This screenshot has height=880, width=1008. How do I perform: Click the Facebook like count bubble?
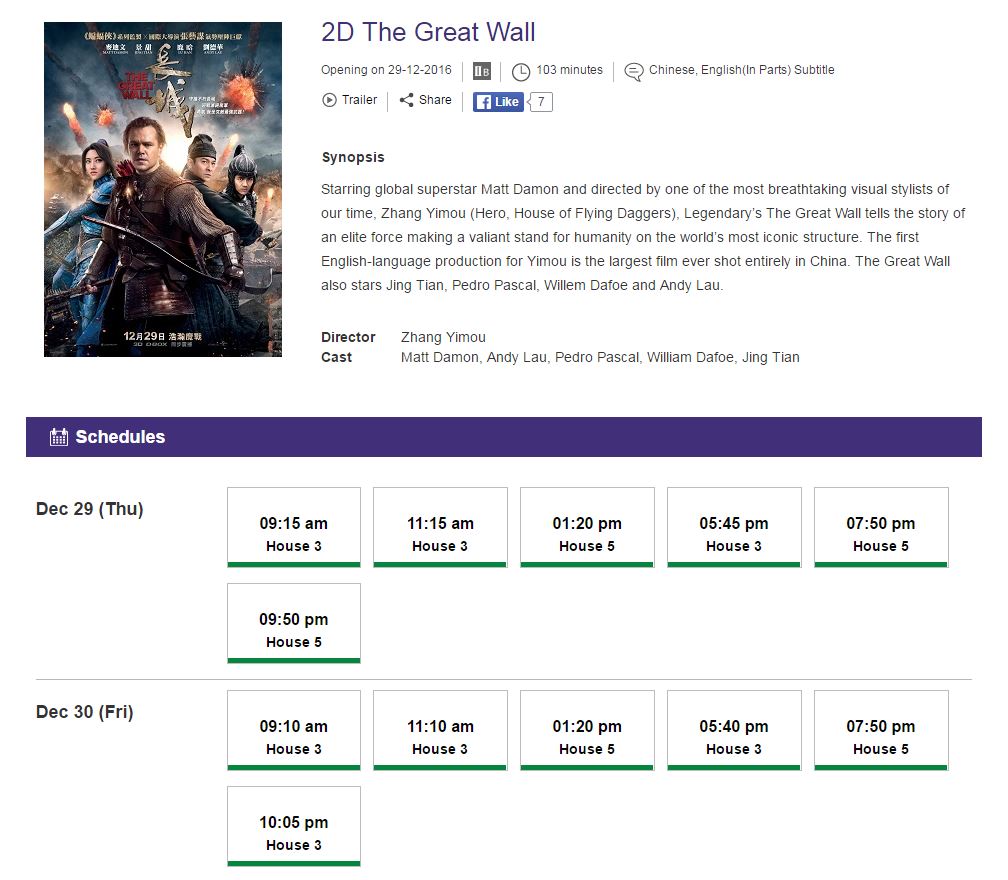pyautogui.click(x=541, y=101)
